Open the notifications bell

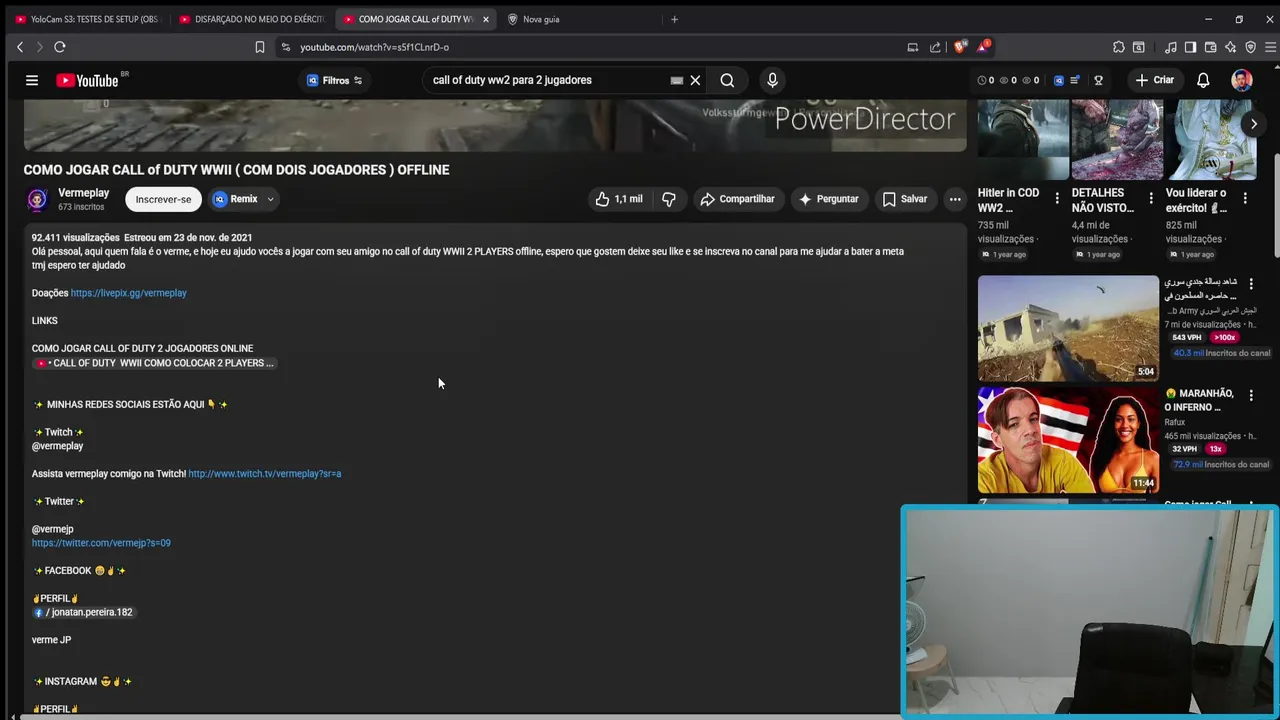1204,80
